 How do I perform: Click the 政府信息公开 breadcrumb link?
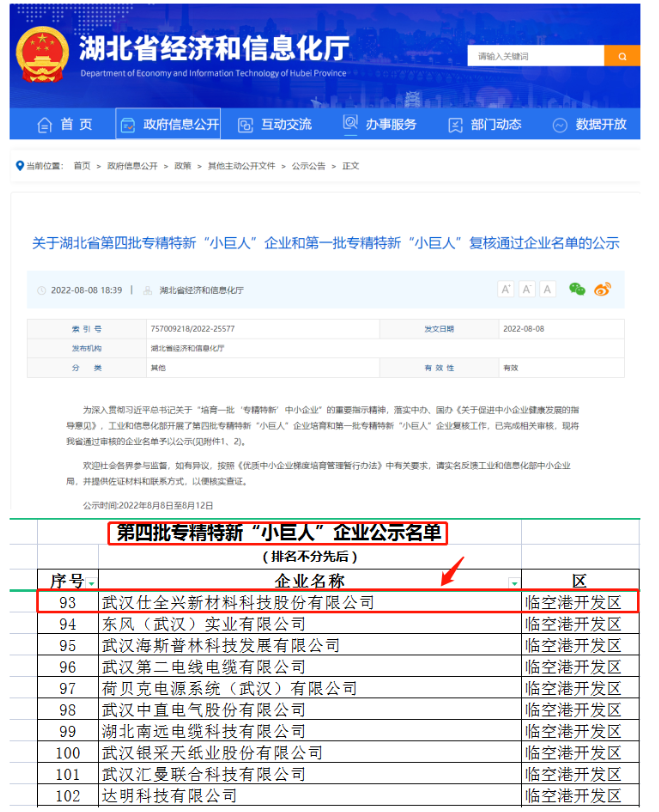(x=132, y=166)
